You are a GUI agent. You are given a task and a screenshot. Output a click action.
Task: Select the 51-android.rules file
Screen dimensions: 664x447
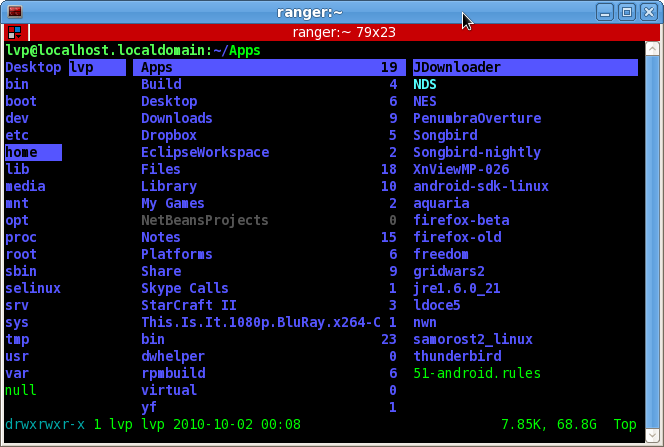coord(476,373)
